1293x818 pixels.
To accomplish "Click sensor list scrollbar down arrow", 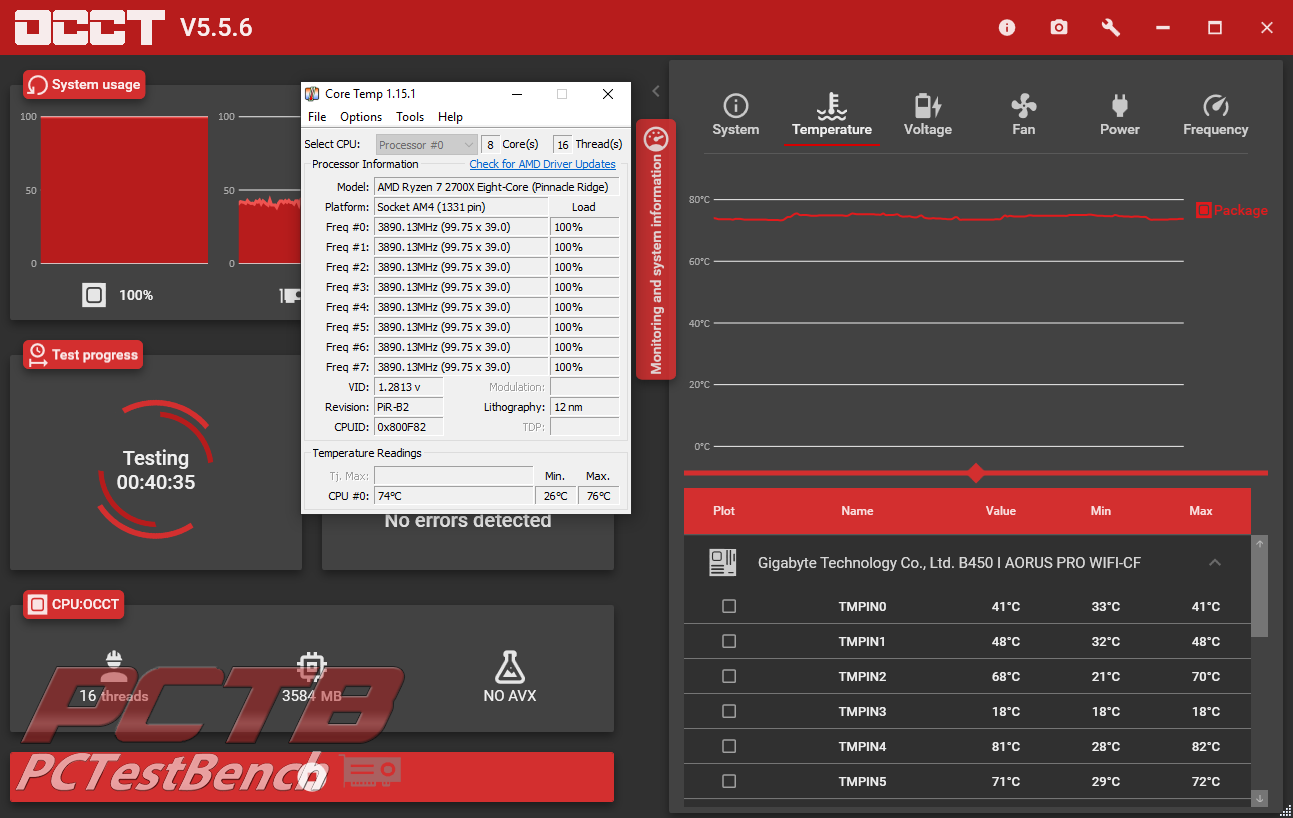I will (1260, 798).
